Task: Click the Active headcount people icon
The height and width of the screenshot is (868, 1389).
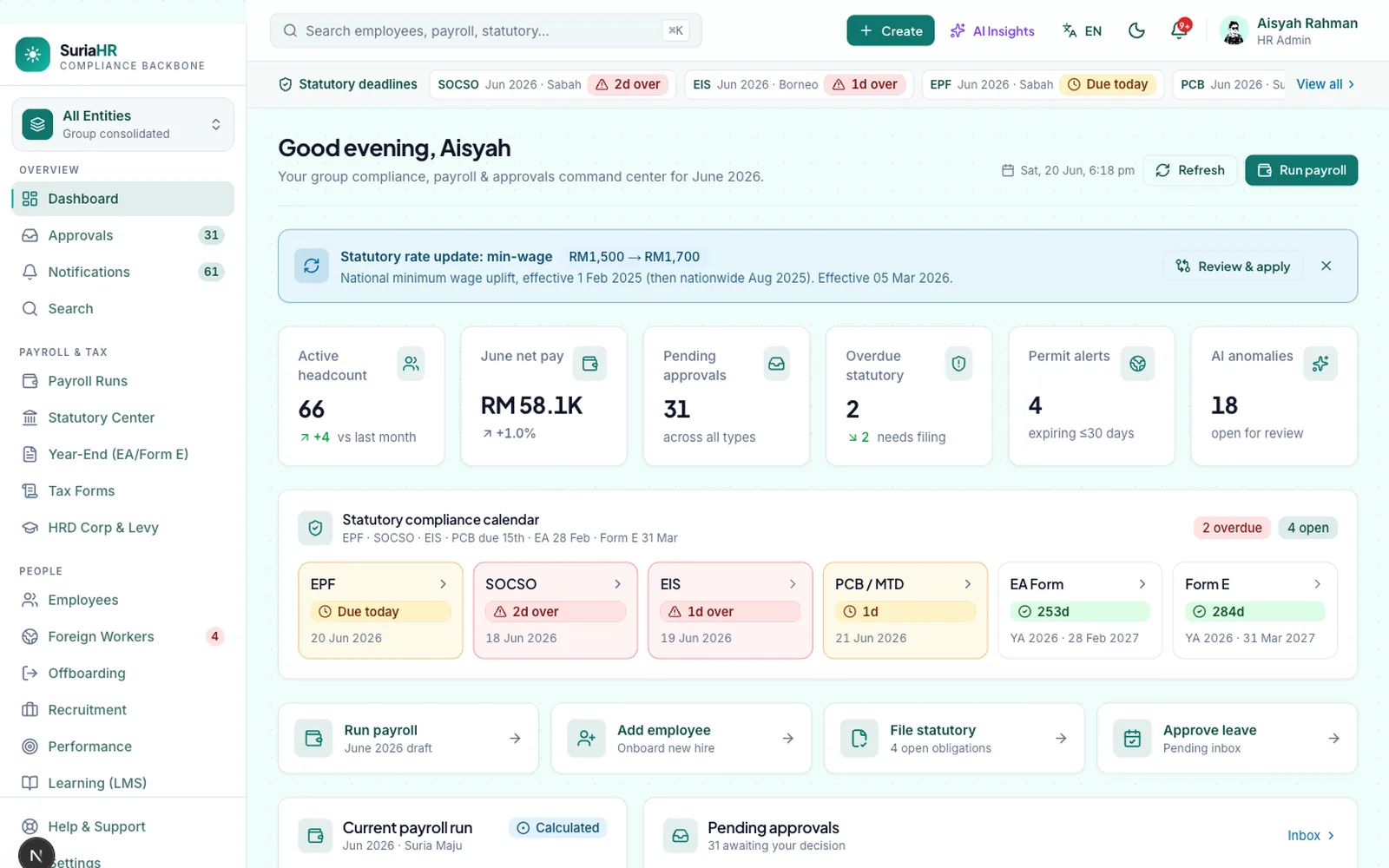Action: 411,364
